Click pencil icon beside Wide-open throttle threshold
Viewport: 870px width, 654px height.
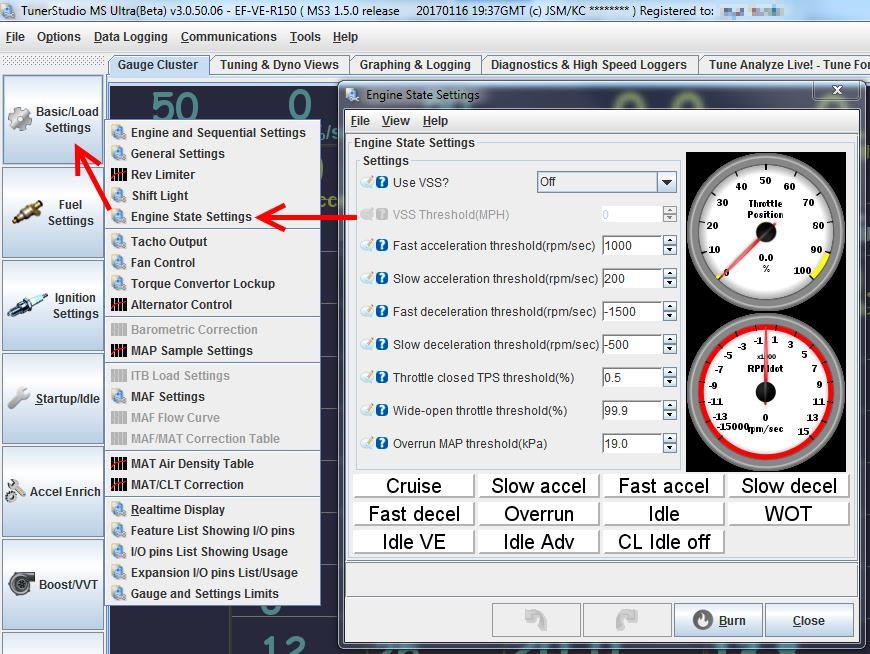point(367,410)
